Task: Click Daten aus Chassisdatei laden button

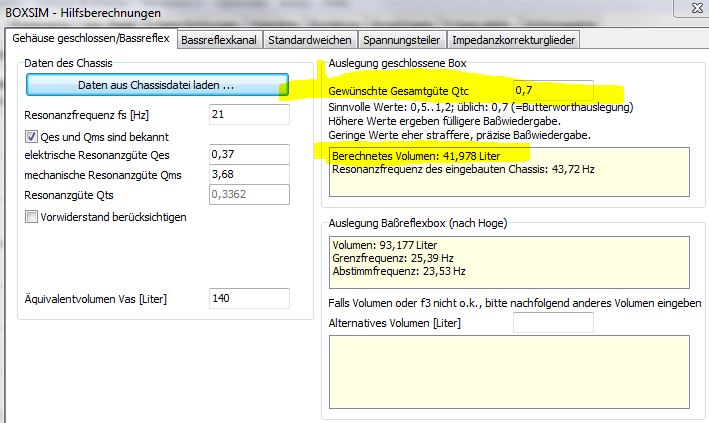Action: (156, 85)
